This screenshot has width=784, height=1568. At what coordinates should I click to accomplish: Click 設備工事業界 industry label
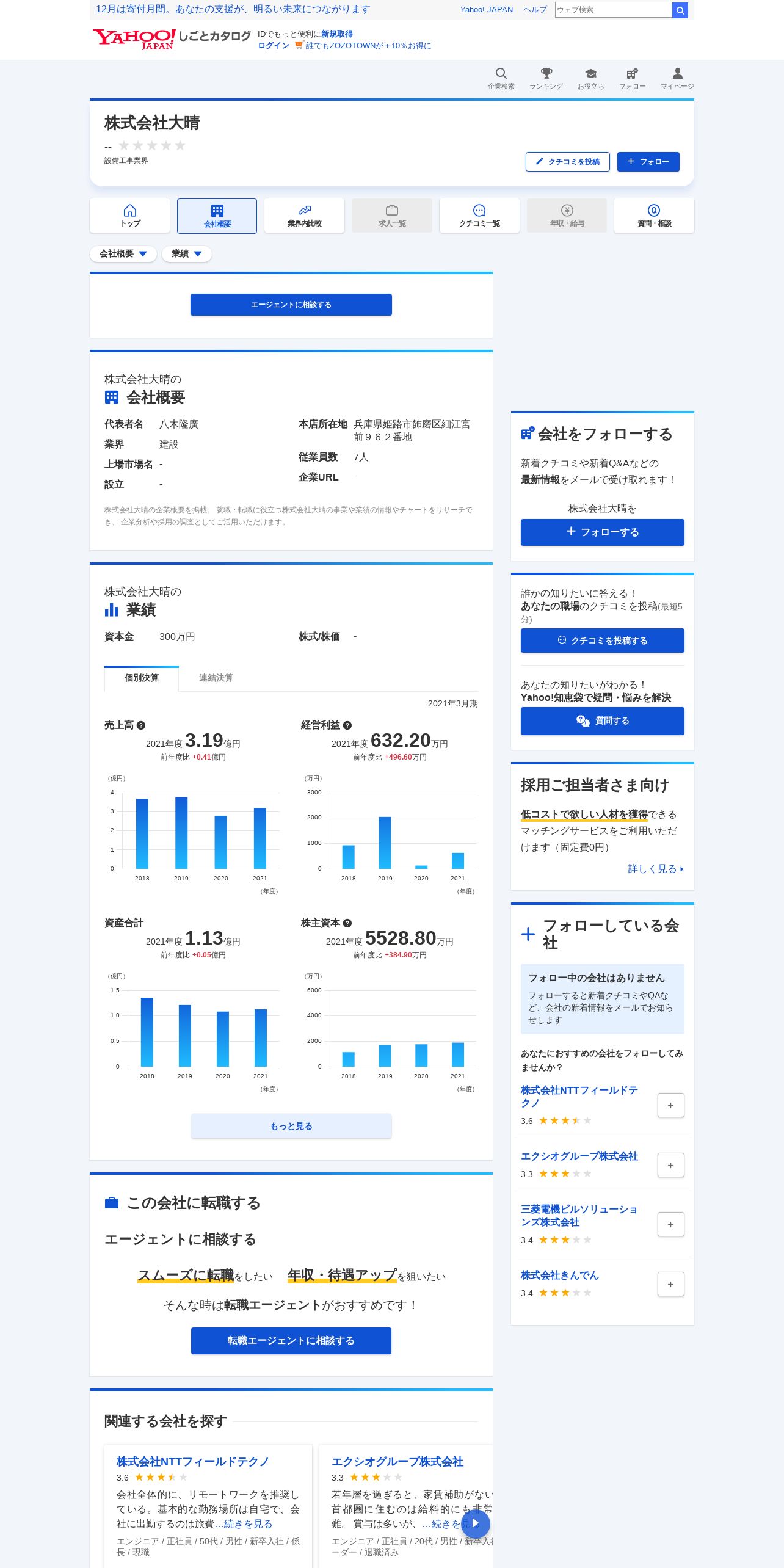pyautogui.click(x=126, y=161)
